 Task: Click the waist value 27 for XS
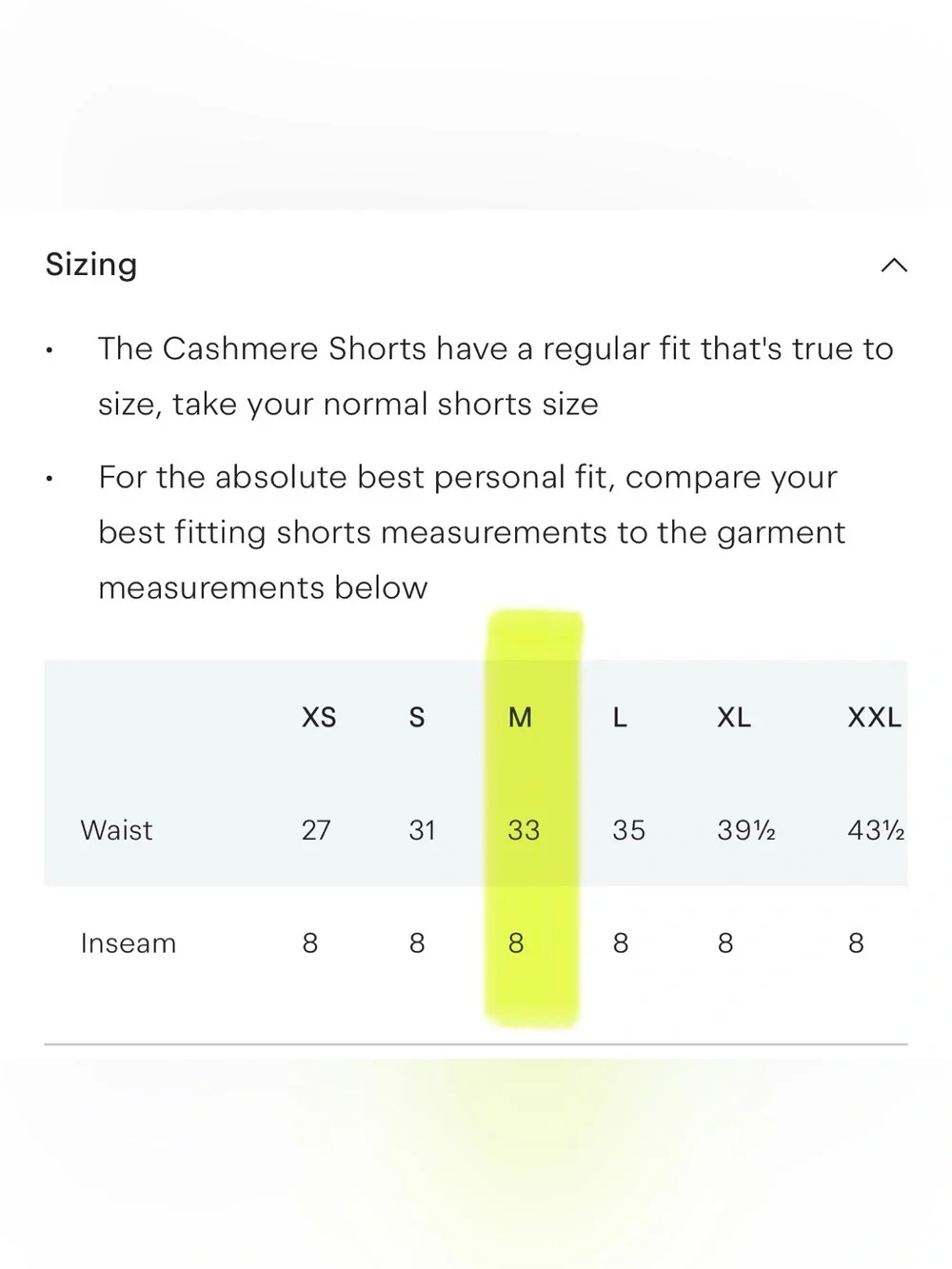(x=316, y=830)
